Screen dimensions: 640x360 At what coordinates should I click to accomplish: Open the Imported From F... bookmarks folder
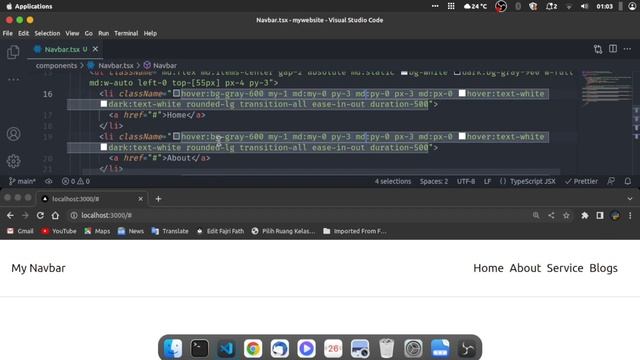355,231
